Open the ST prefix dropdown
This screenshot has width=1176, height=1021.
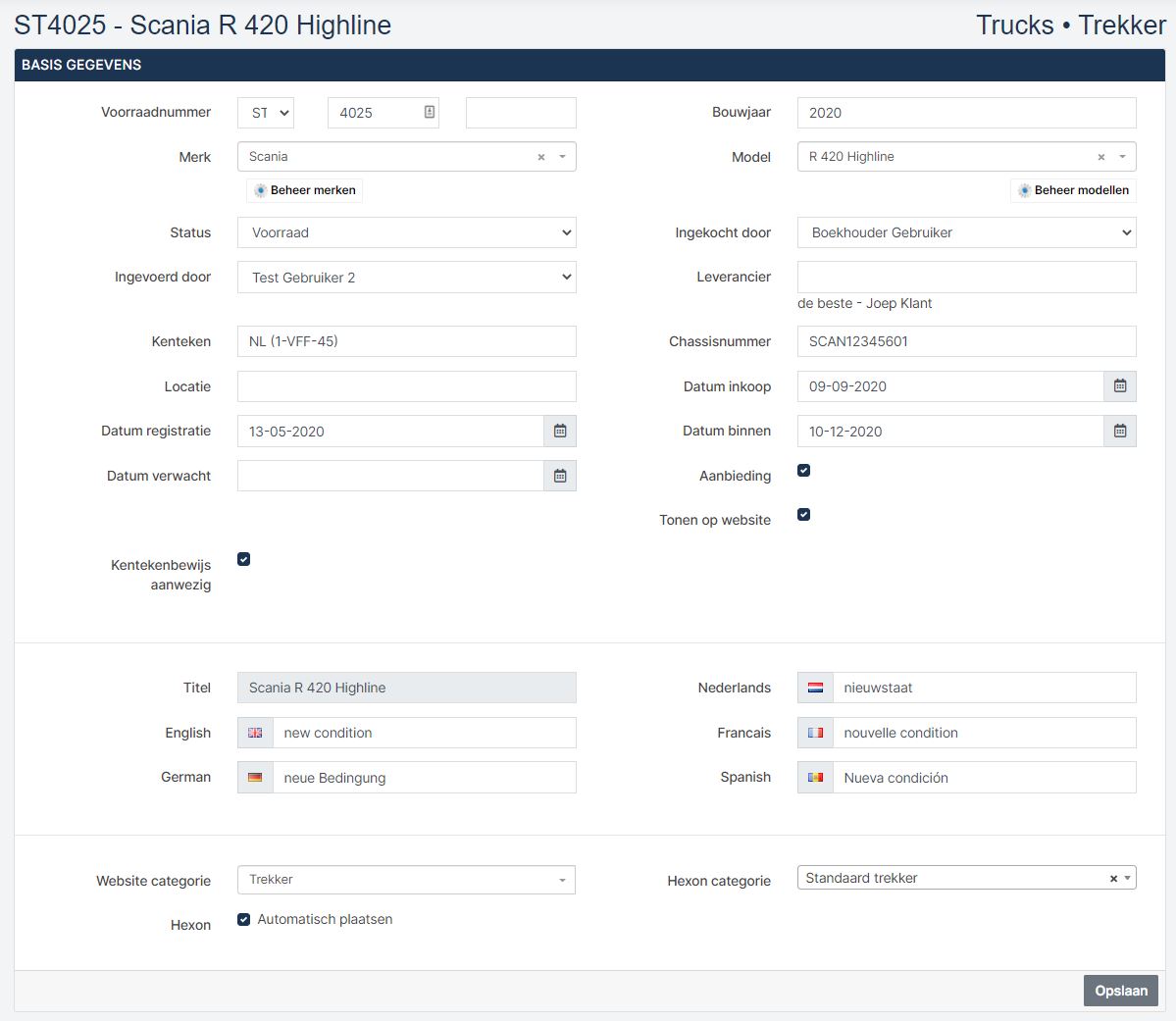pyautogui.click(x=266, y=113)
